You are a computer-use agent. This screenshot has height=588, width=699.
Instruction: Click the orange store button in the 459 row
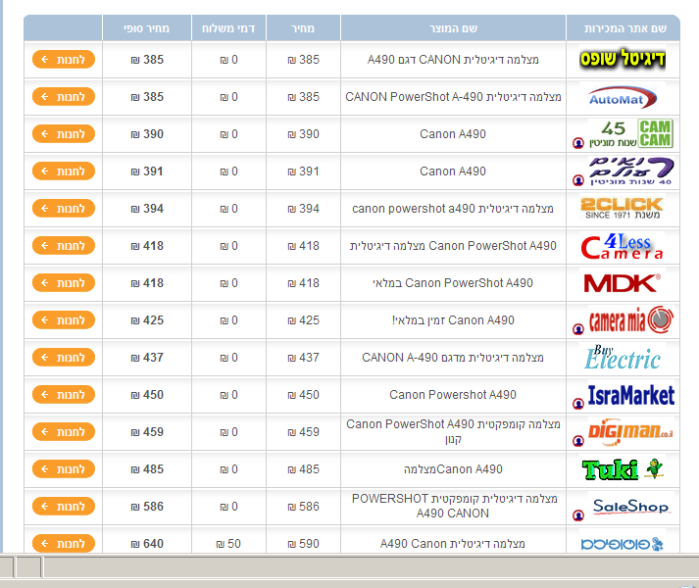click(x=63, y=432)
